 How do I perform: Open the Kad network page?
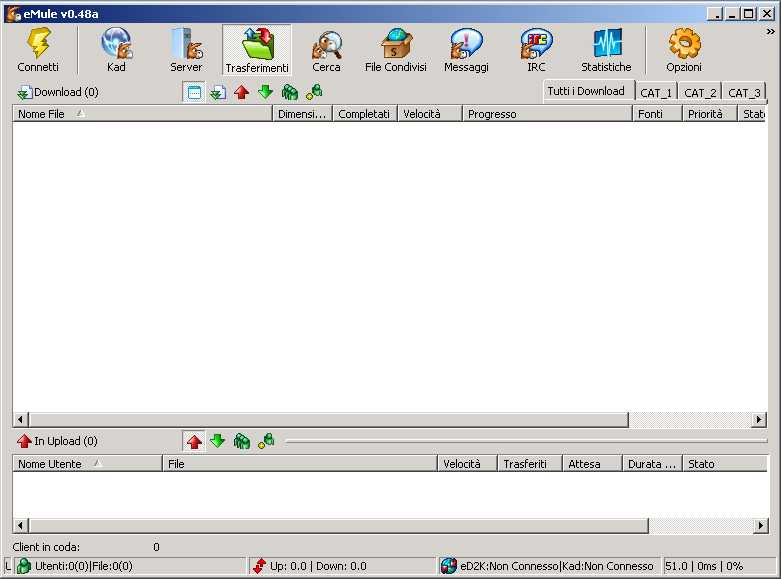pos(116,50)
